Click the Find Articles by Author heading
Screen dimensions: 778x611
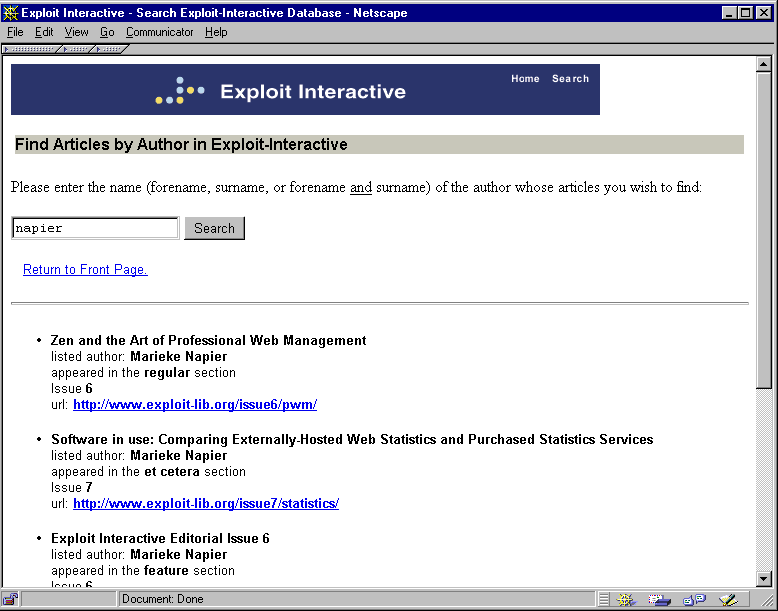pyautogui.click(x=181, y=144)
